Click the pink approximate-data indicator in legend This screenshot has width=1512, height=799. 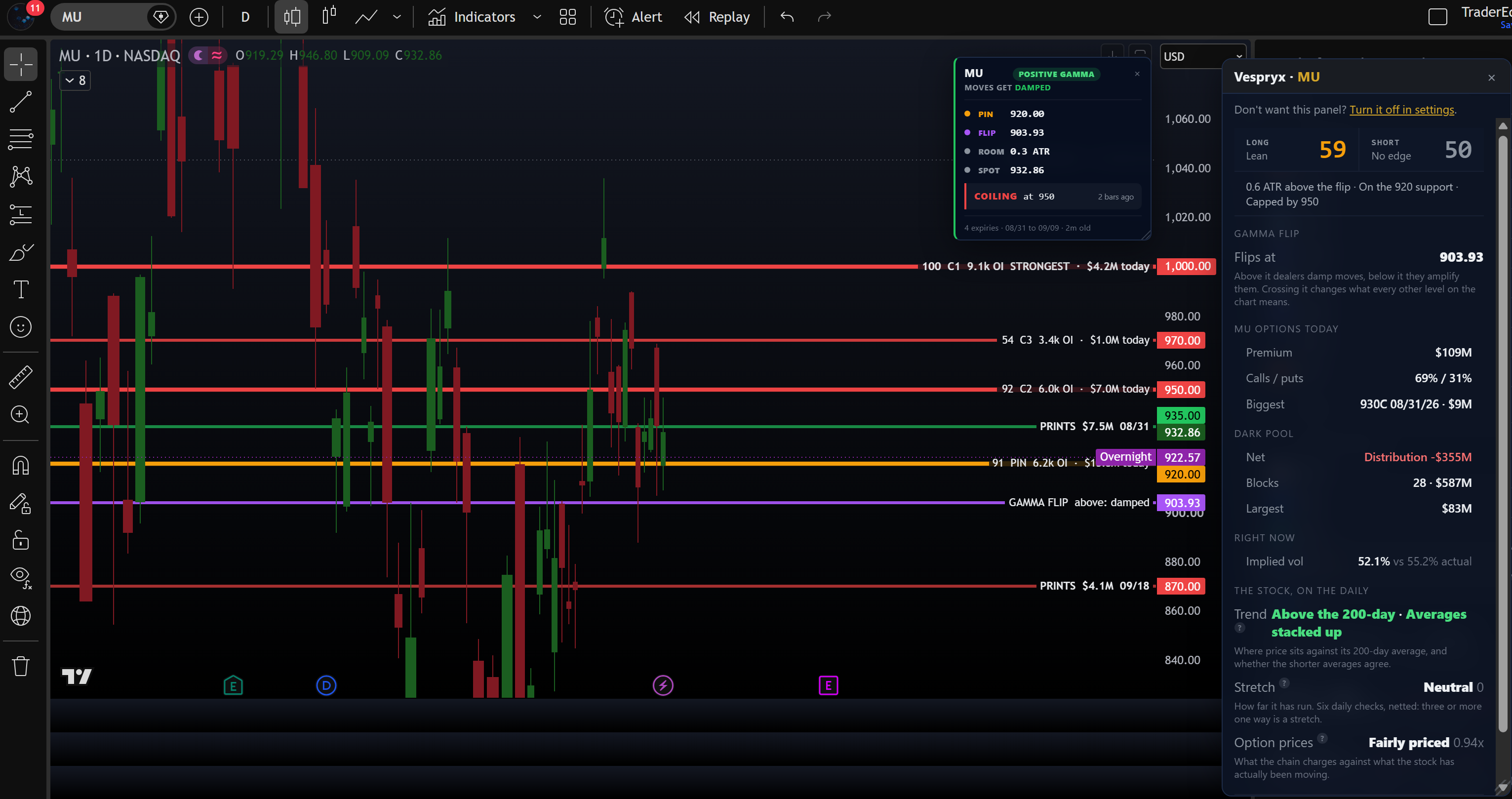(x=217, y=55)
